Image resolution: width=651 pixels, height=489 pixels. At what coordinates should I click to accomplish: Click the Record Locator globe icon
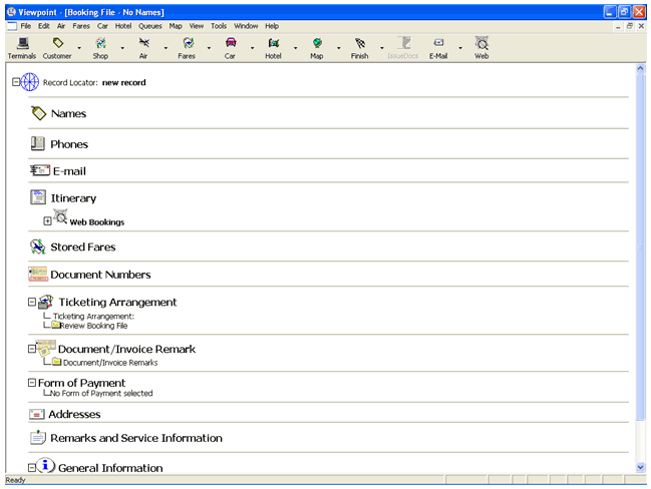[x=30, y=82]
